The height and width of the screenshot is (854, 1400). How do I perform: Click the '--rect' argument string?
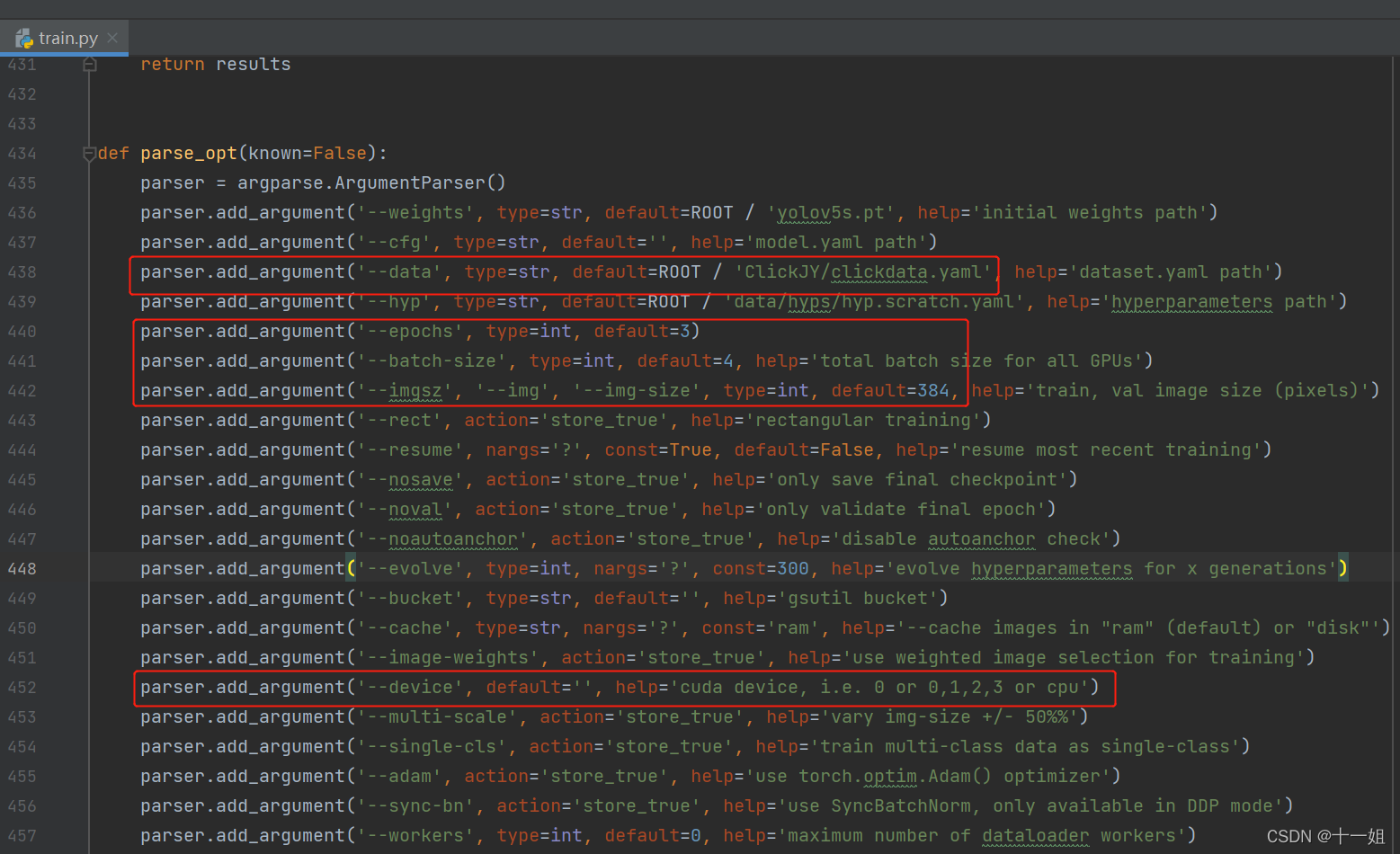399,421
